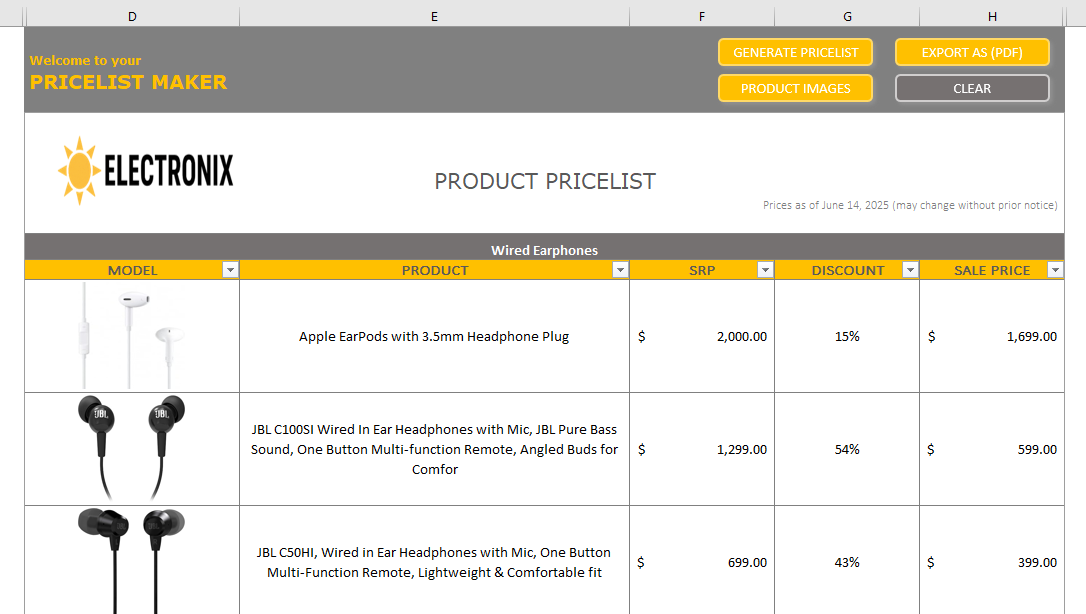Open the PRODUCT IMAGES button
Viewport: 1086px width, 614px height.
tap(795, 89)
